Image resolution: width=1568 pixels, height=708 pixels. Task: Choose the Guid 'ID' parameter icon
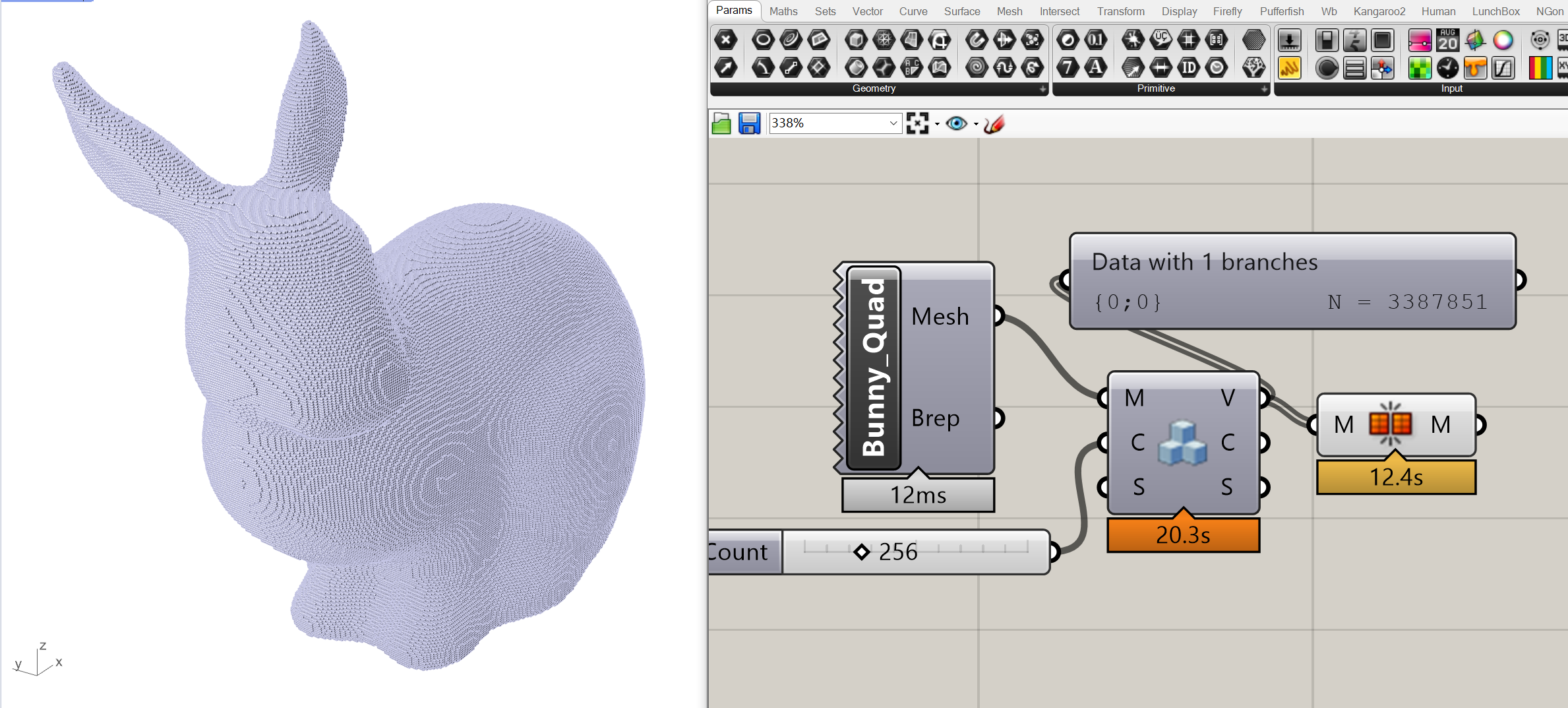(x=1188, y=67)
